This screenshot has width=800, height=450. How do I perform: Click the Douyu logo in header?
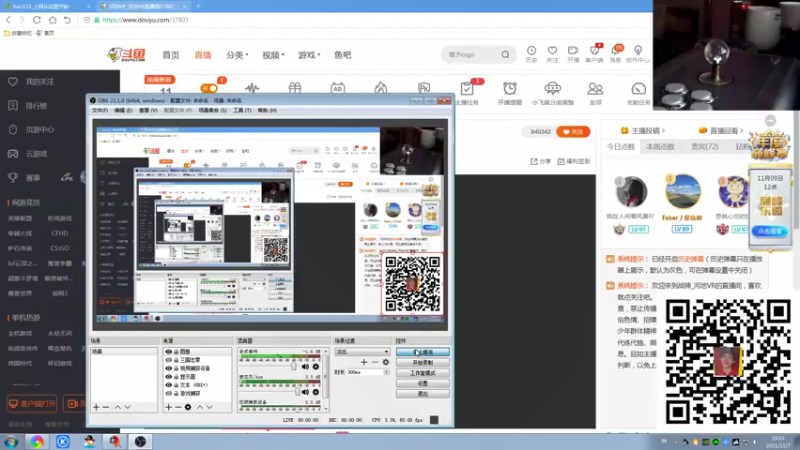(127, 55)
